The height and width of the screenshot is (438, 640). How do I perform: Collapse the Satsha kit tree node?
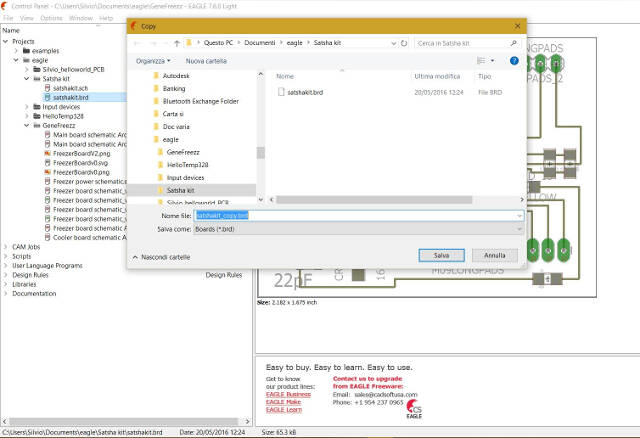coord(27,79)
